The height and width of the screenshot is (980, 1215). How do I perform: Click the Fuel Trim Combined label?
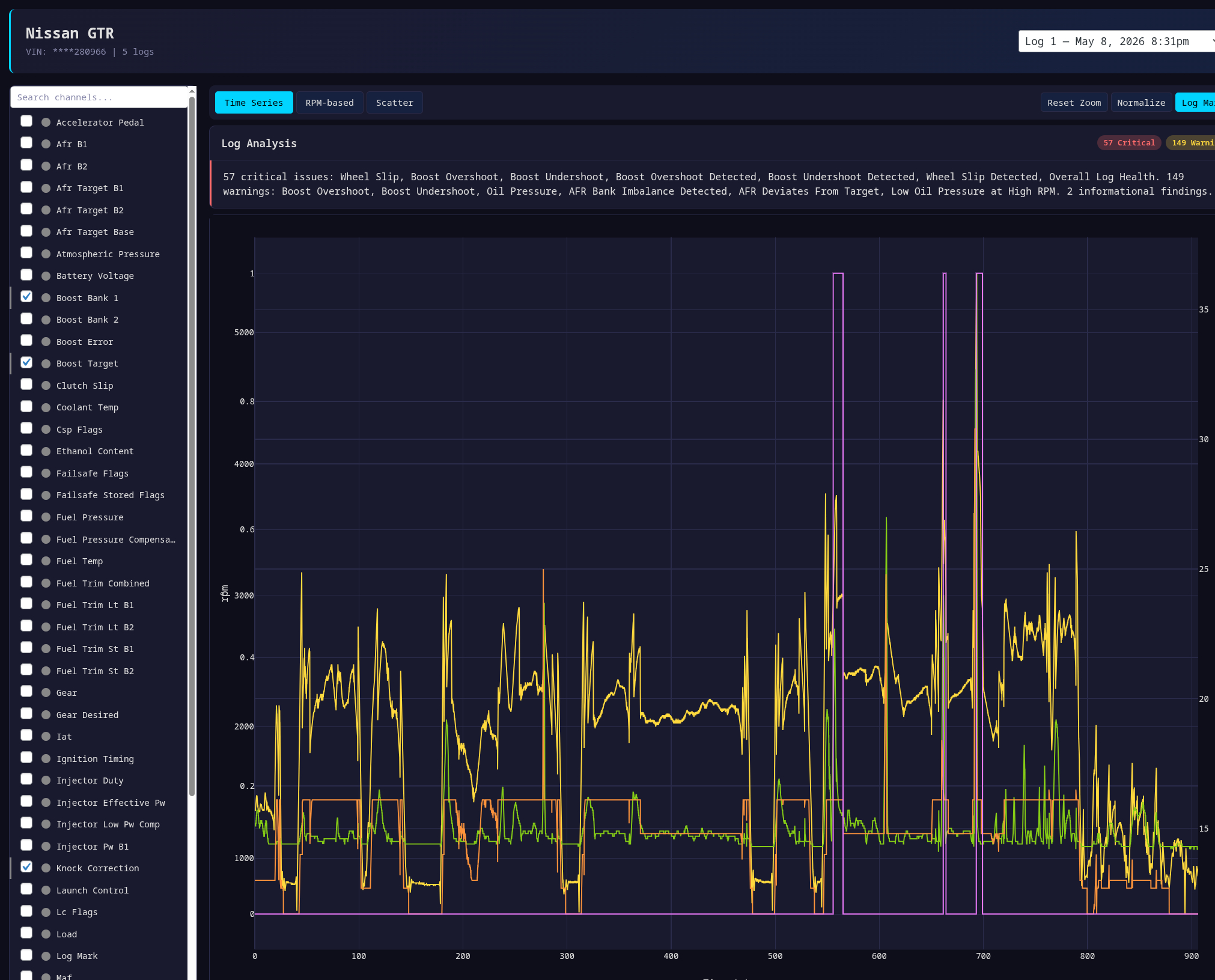[x=103, y=583]
